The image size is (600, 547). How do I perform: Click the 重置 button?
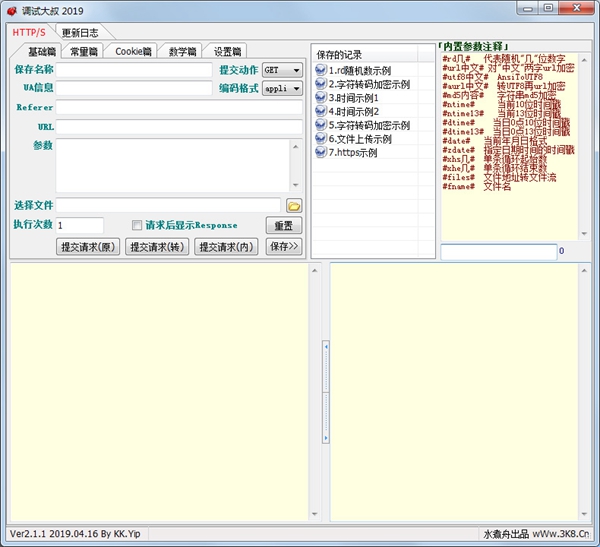[x=283, y=226]
